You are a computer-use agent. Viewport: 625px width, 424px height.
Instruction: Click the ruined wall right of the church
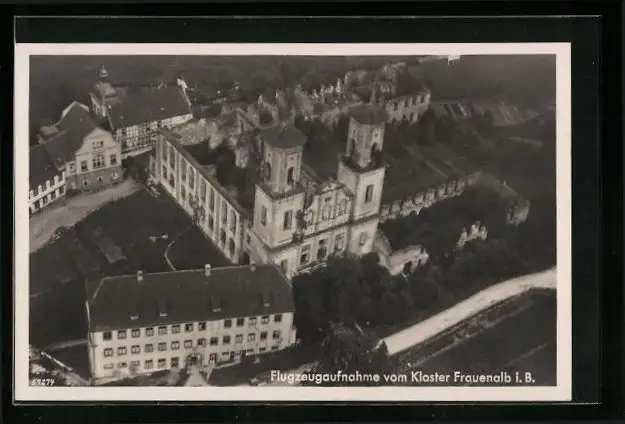coord(430,195)
